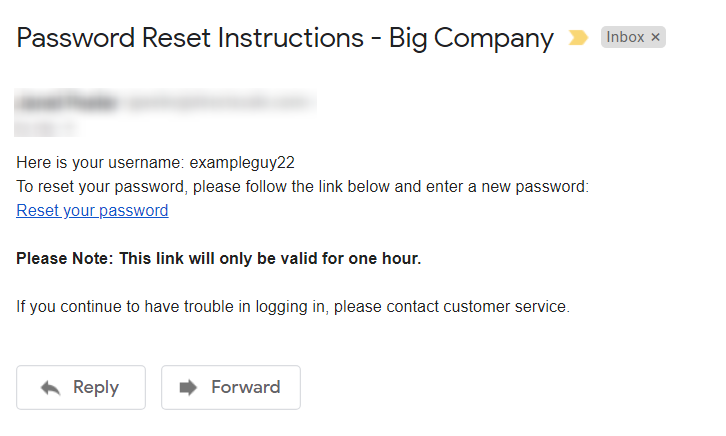Click the bold "Please Note:" text
Viewport: 726px width, 436px height.
click(x=63, y=259)
